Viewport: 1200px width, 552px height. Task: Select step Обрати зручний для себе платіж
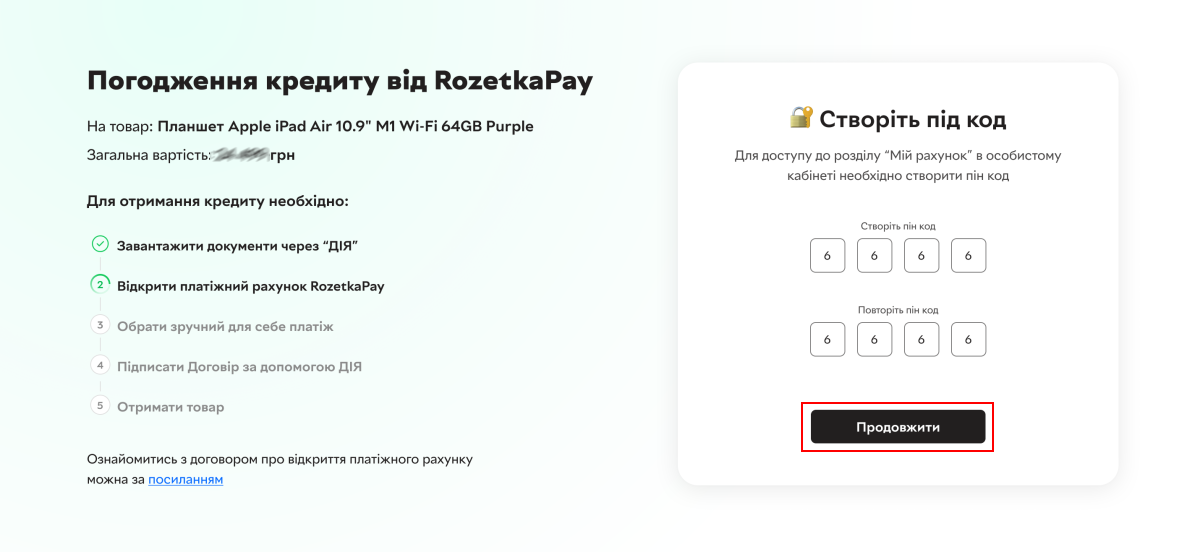click(x=225, y=327)
